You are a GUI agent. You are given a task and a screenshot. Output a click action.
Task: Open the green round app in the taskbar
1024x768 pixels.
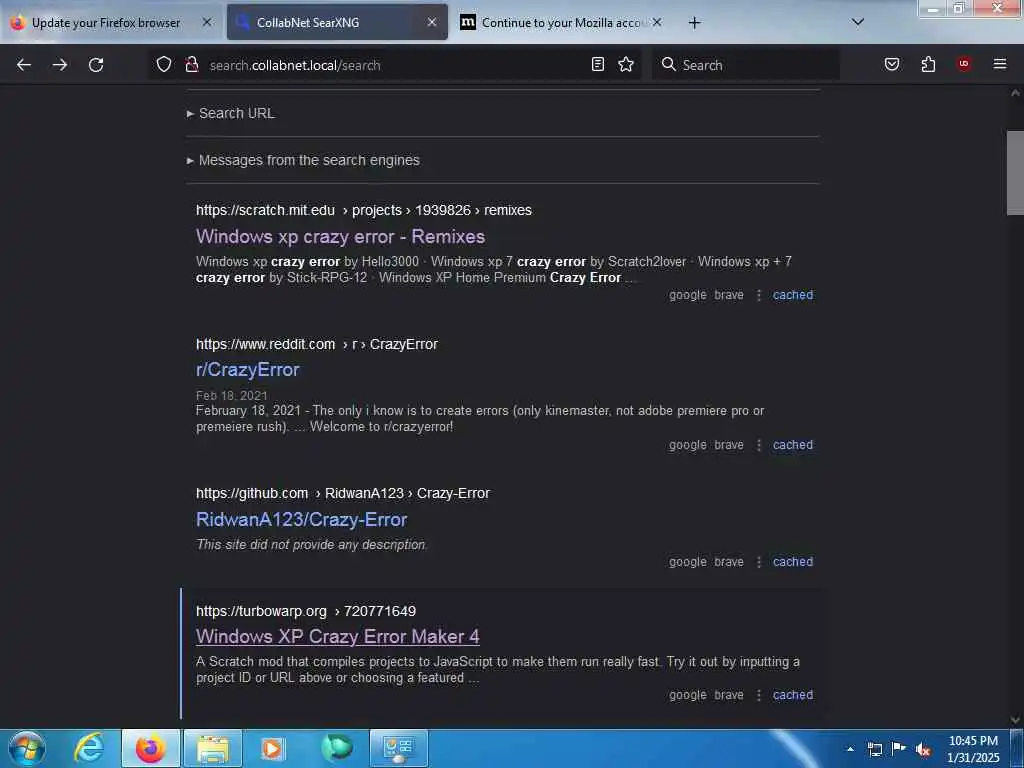point(337,748)
